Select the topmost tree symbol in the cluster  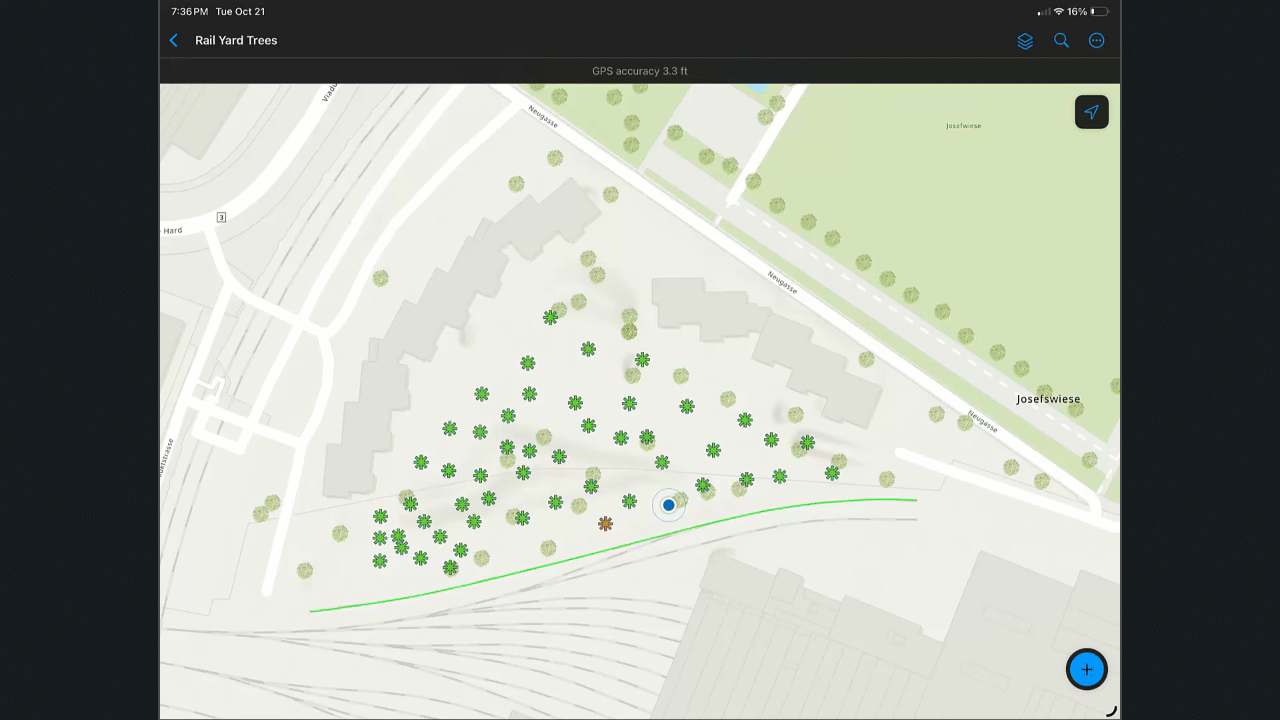[550, 317]
